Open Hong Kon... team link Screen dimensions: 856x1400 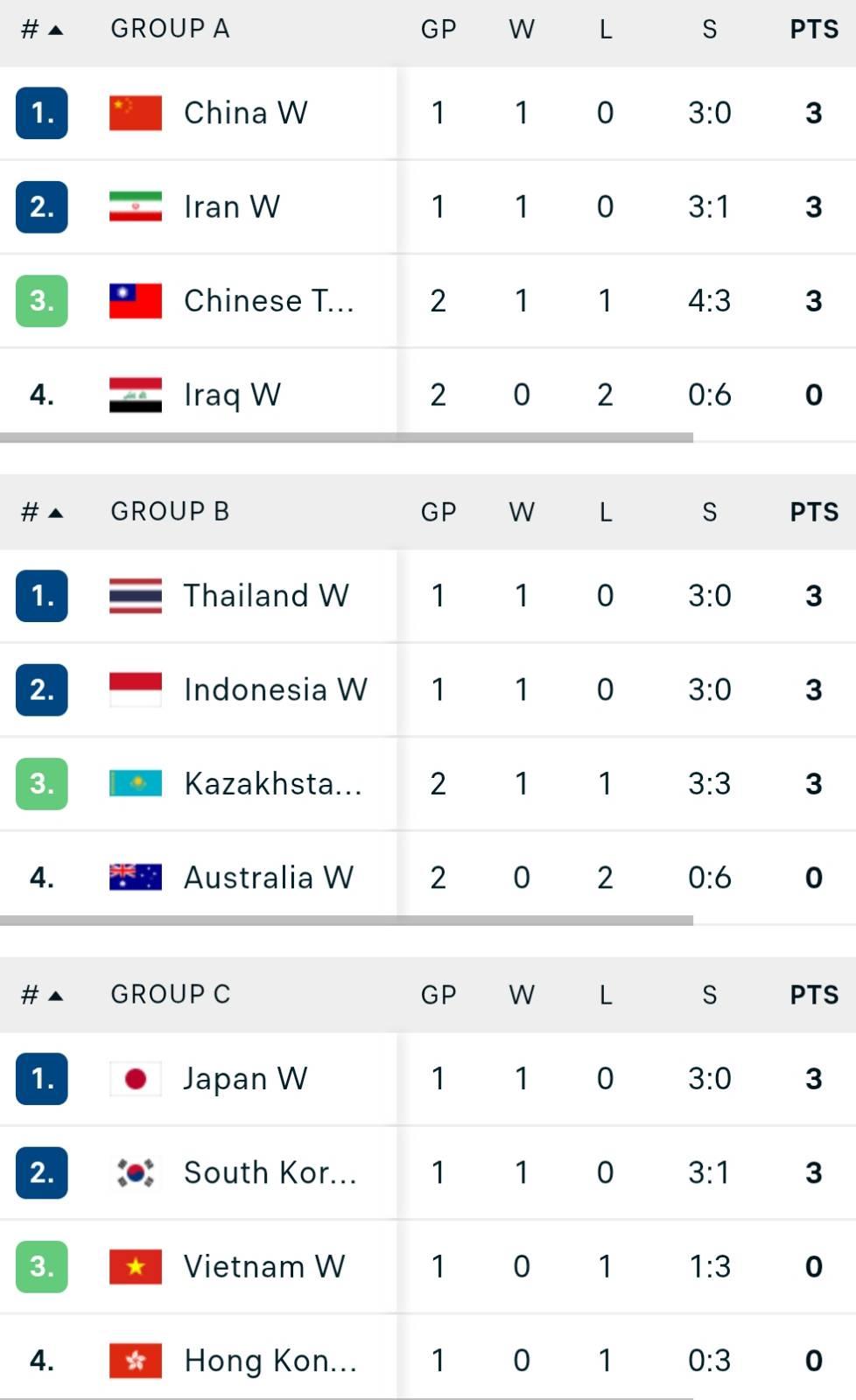(x=270, y=1361)
